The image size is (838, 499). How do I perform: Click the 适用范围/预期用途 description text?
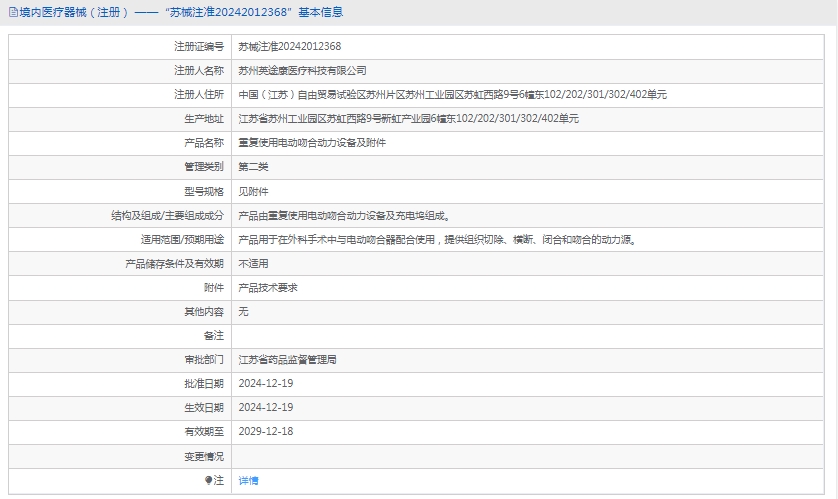point(437,240)
